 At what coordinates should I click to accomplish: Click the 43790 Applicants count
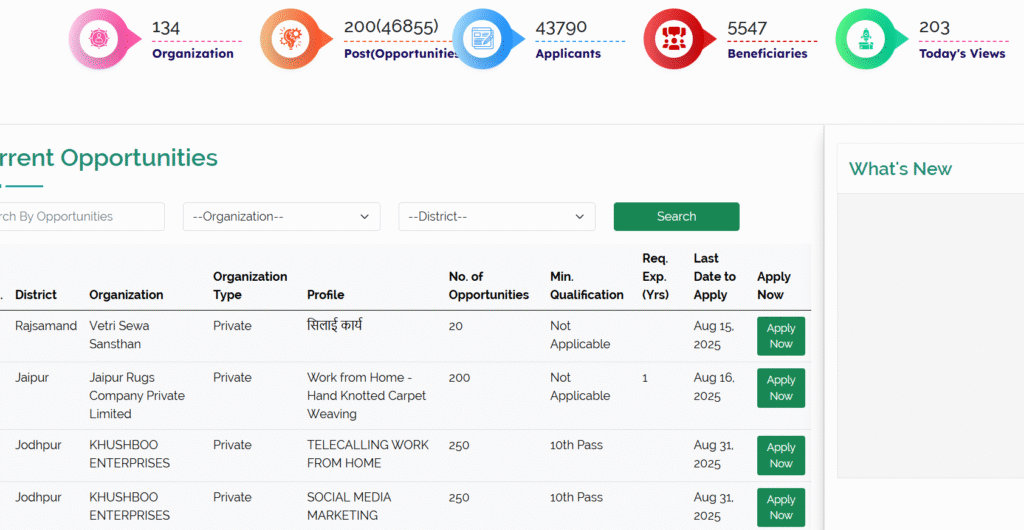561,27
